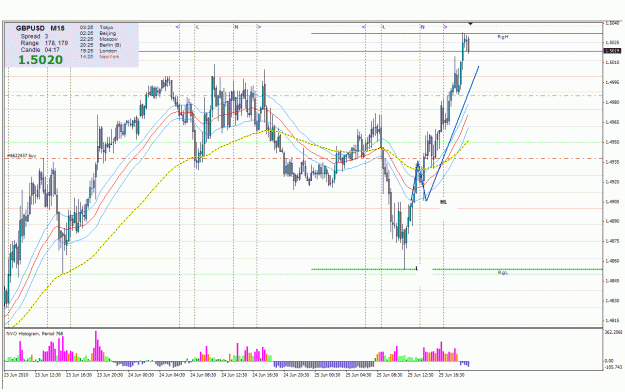
Task: Click the 25 Jun 08:30 time axis label
Action: pos(389,375)
